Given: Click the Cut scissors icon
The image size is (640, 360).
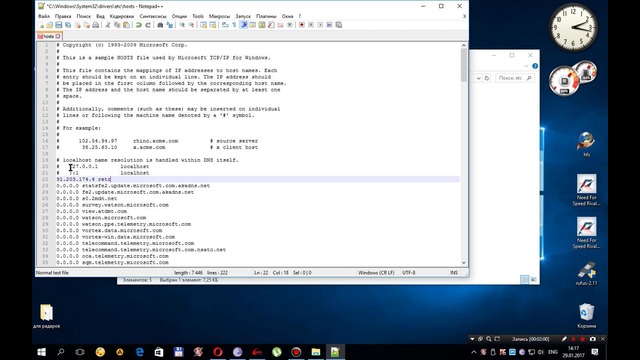Looking at the screenshot, I should click(108, 25).
